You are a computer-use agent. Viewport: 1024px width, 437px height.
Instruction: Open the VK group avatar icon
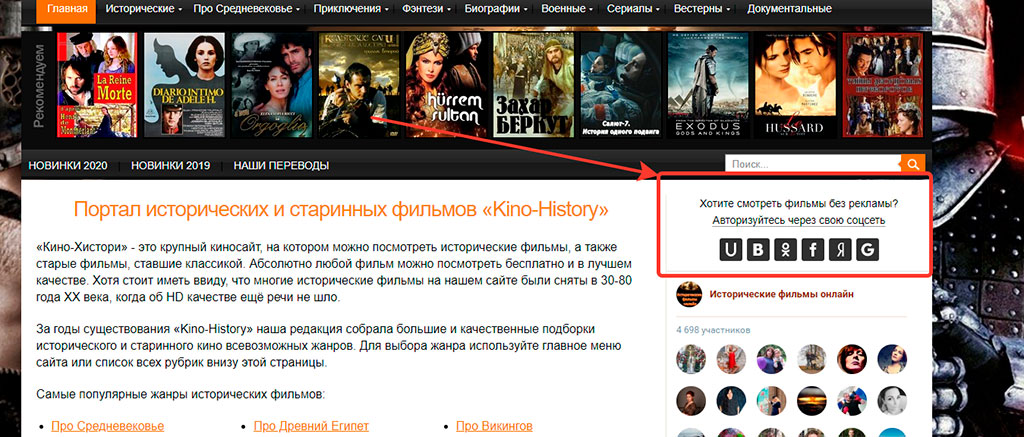pyautogui.click(x=689, y=295)
